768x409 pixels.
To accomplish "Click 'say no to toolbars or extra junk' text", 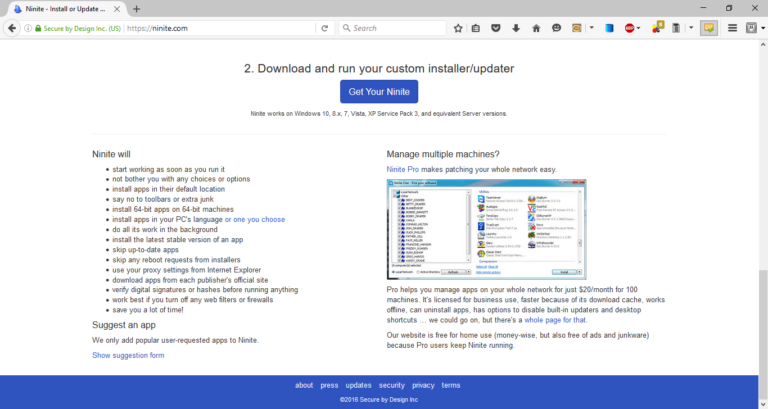I will coord(163,199).
